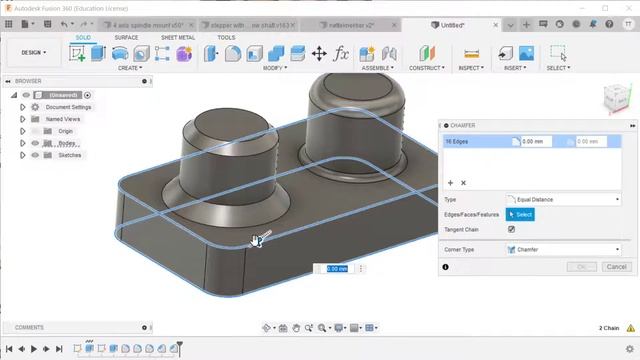Click the timeline Play button
This screenshot has height=360, width=640.
click(34, 349)
